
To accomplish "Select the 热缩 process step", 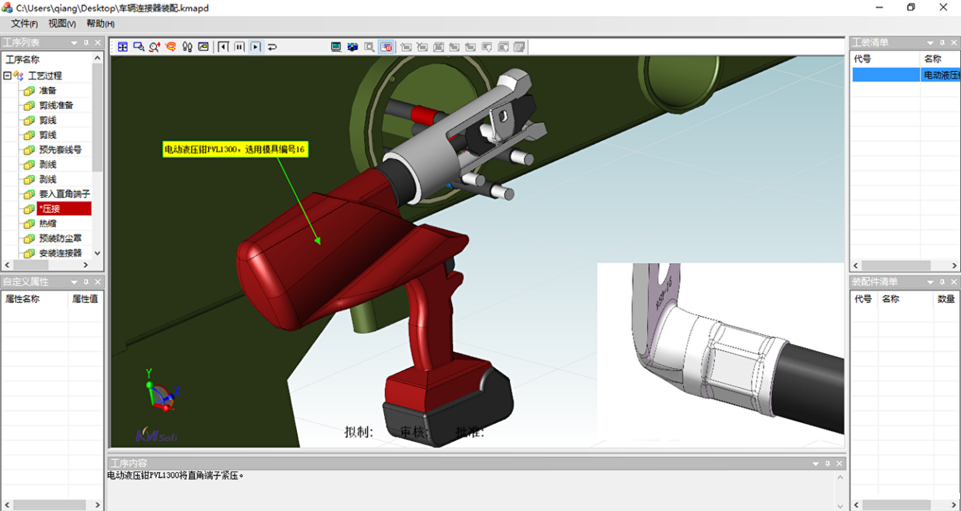I will [x=48, y=224].
